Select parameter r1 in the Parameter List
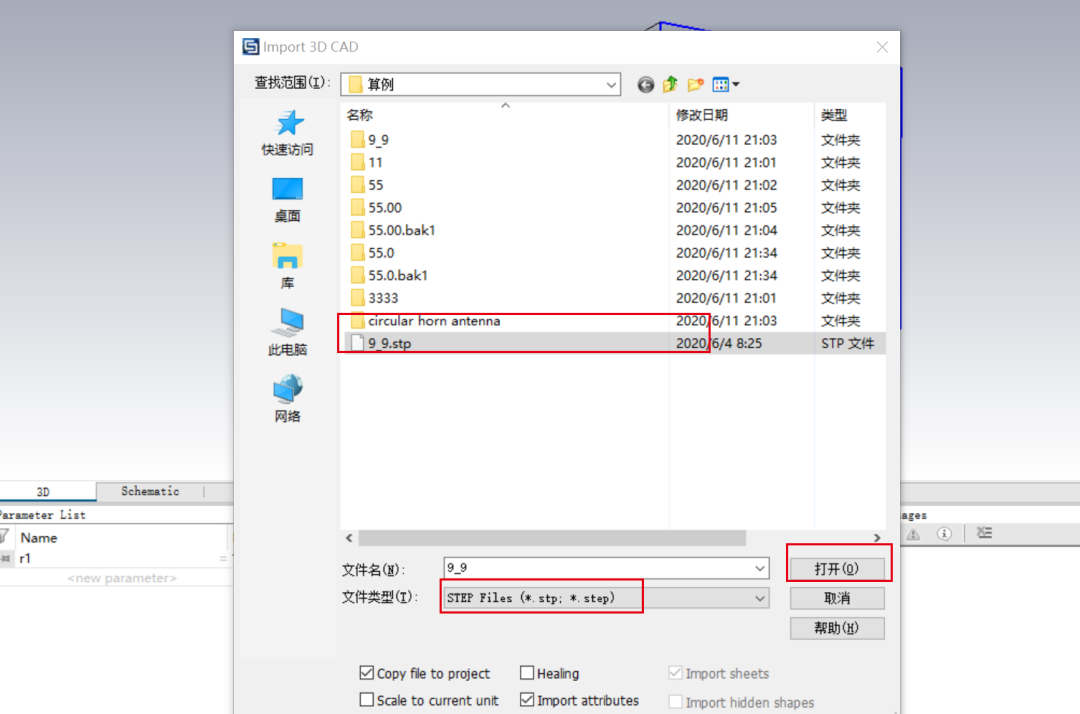The image size is (1080, 714). (25, 558)
